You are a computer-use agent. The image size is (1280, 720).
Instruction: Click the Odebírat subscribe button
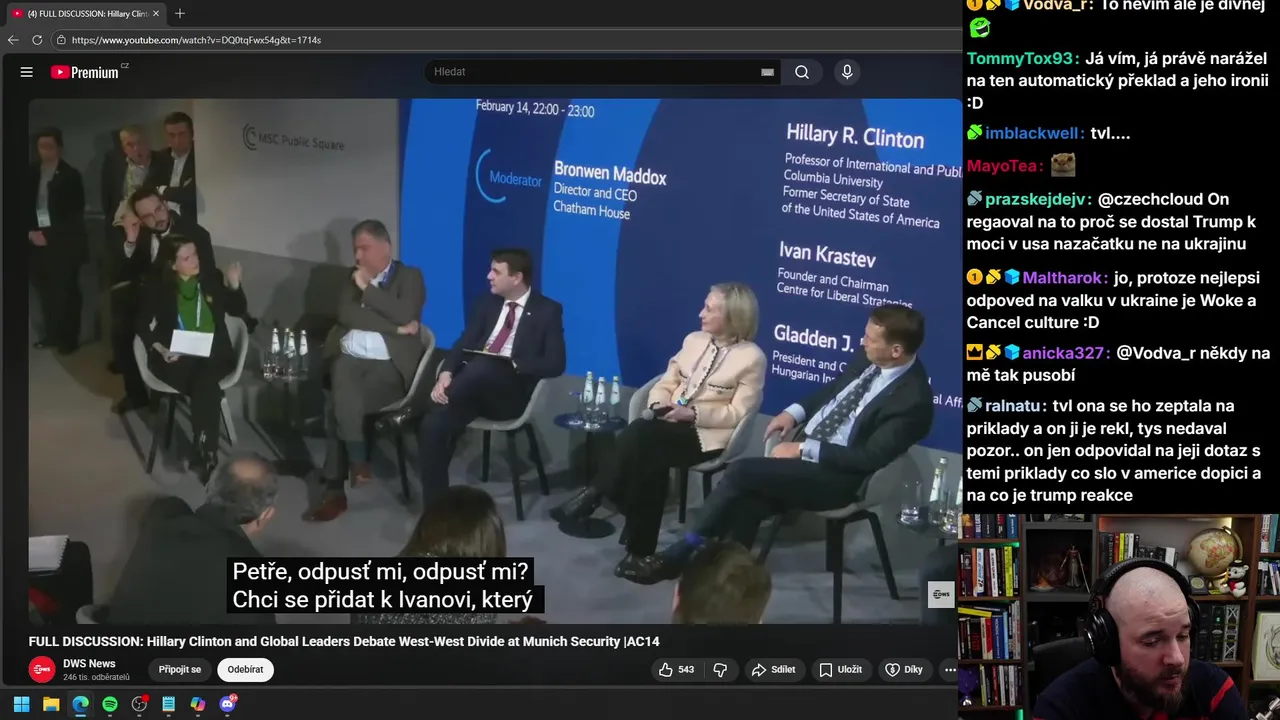click(245, 669)
